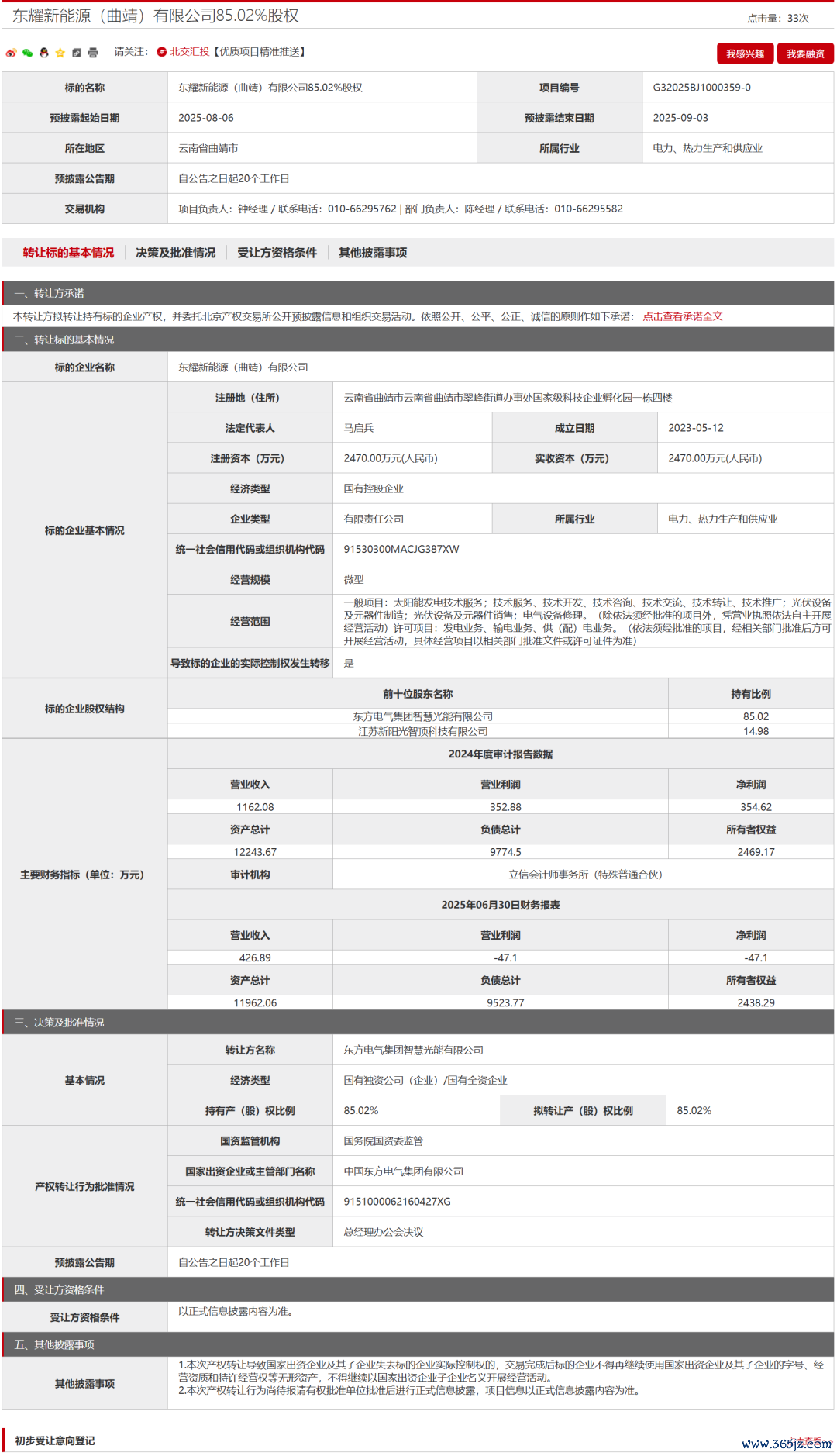Click the shareholding ratio 14.98
This screenshot has height=1456, width=837.
pos(756,731)
